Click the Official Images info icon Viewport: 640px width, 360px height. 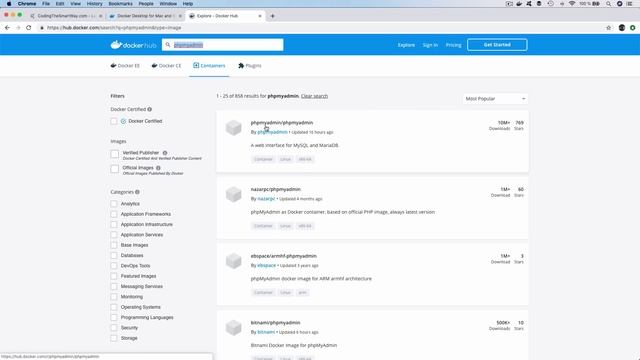(158, 168)
